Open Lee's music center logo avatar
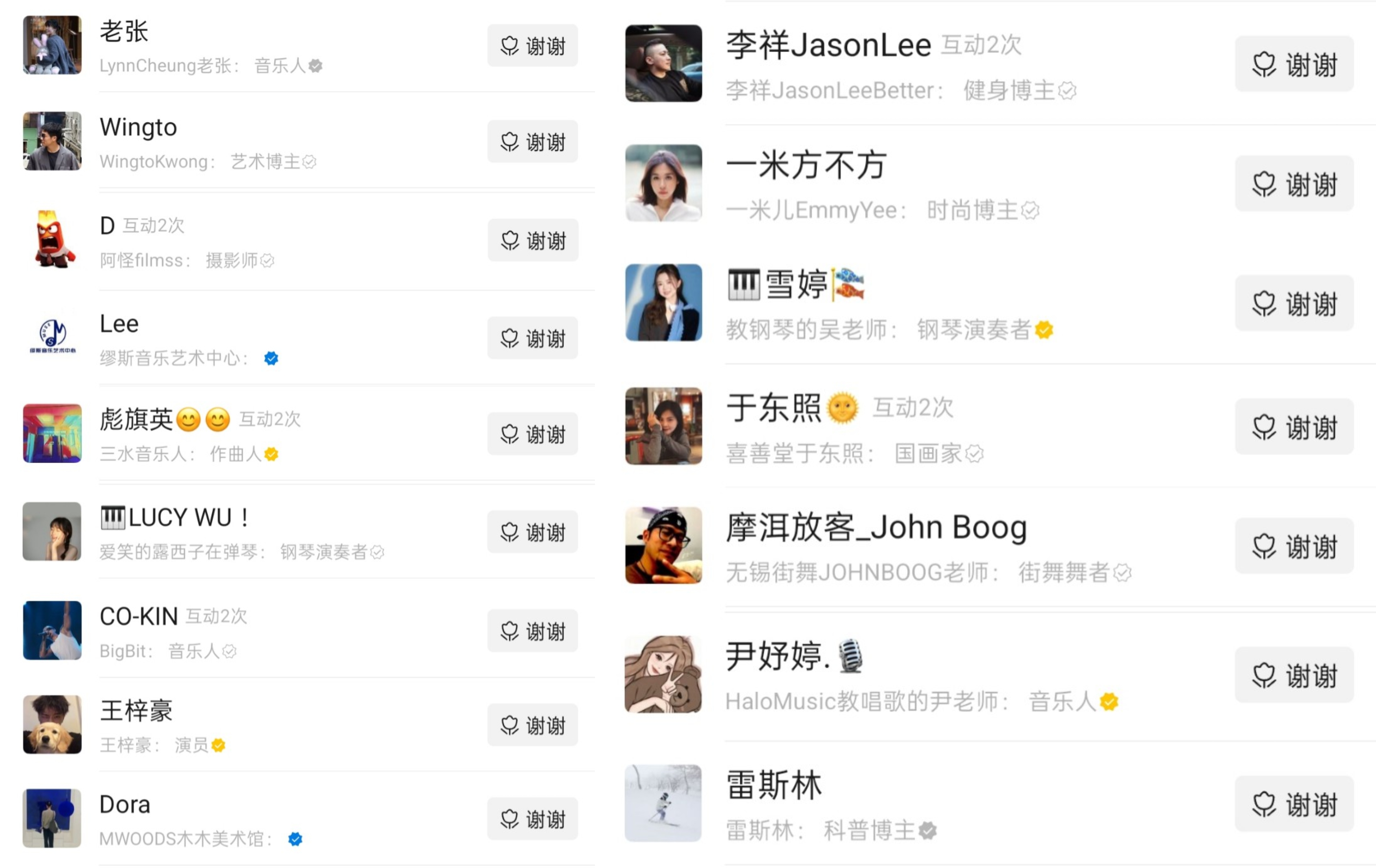Image resolution: width=1376 pixels, height=868 pixels. click(x=52, y=337)
